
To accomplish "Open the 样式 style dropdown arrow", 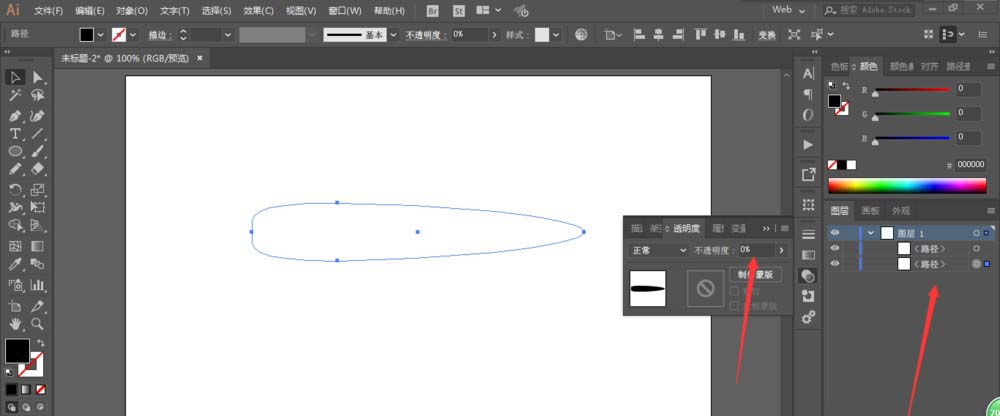I will pyautogui.click(x=556, y=35).
